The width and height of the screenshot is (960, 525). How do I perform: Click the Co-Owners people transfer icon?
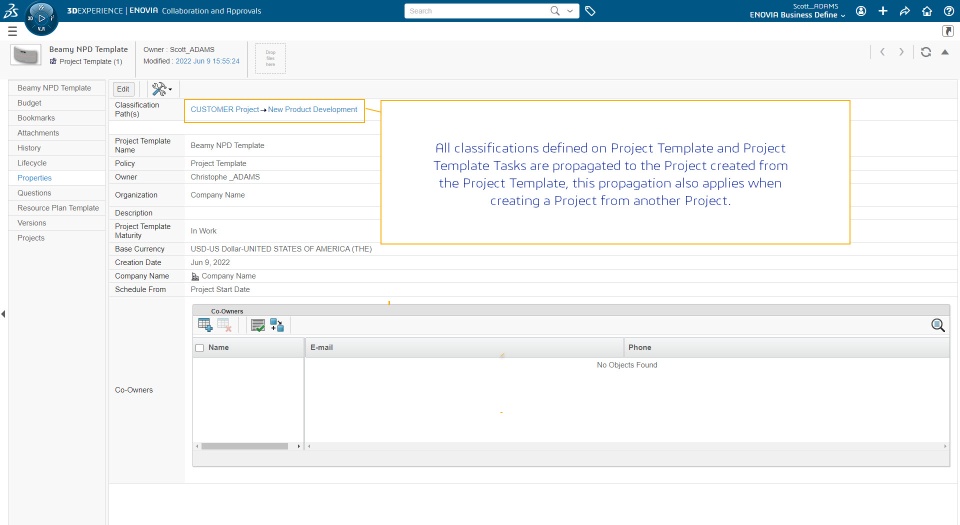point(277,325)
